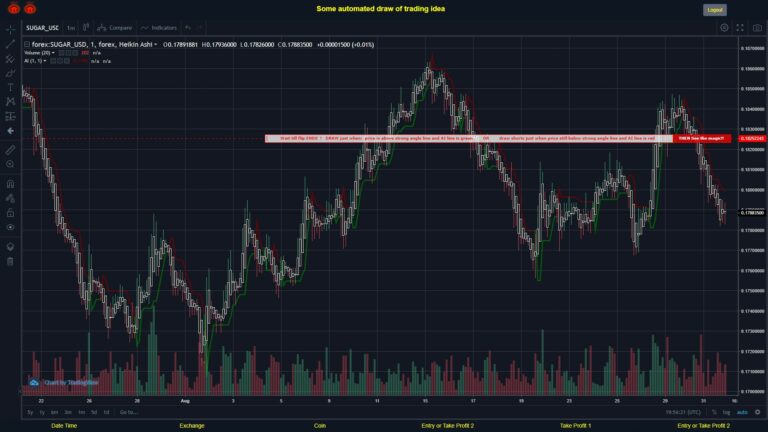Click the SUGAR_USD symbol search field

pos(42,28)
